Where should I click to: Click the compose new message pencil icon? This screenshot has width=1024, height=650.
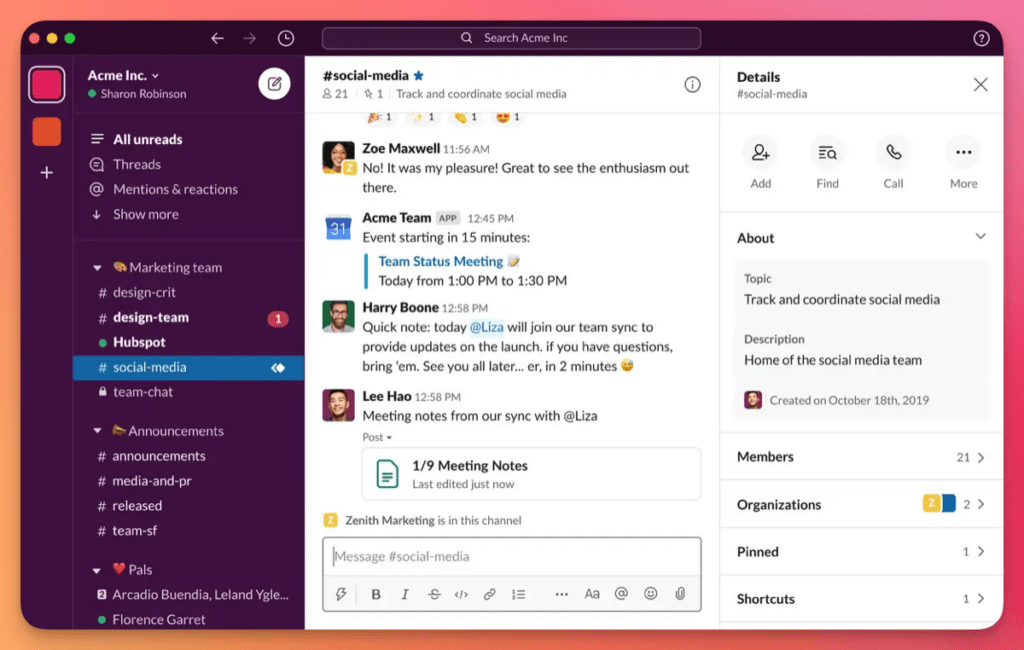(274, 83)
